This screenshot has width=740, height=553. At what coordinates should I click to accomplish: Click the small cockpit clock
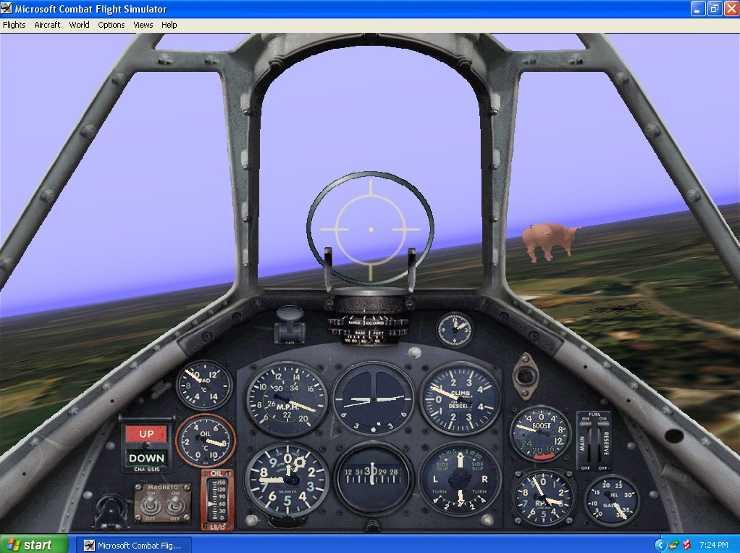(454, 328)
